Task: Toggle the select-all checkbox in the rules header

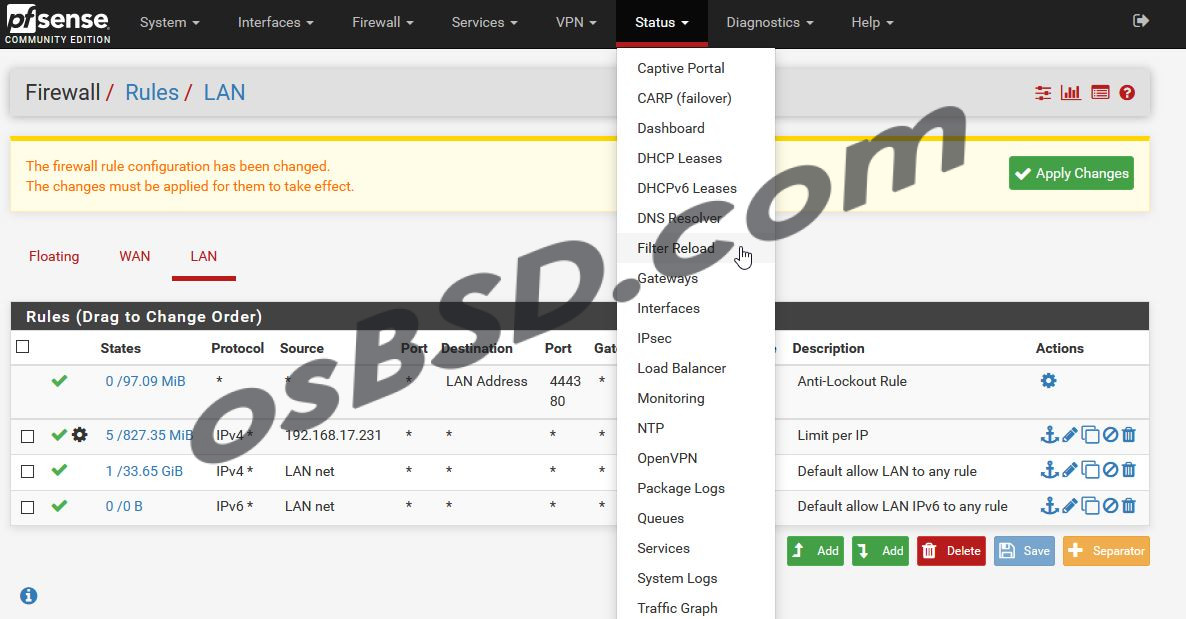Action: coord(23,347)
